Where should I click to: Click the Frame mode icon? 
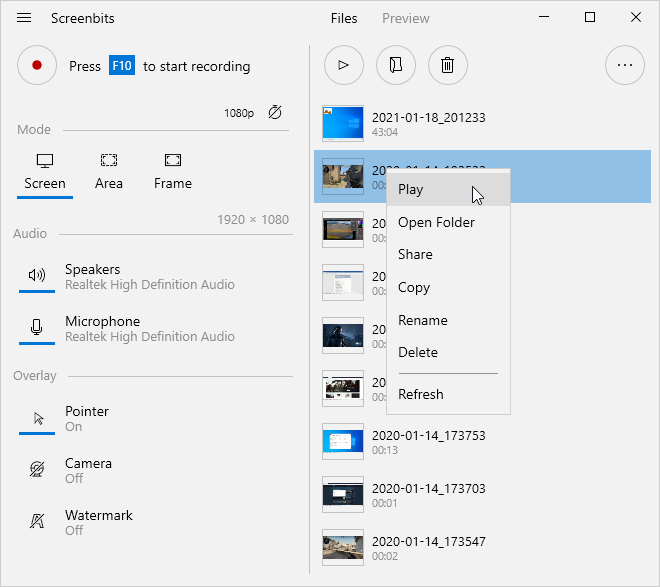(x=173, y=160)
